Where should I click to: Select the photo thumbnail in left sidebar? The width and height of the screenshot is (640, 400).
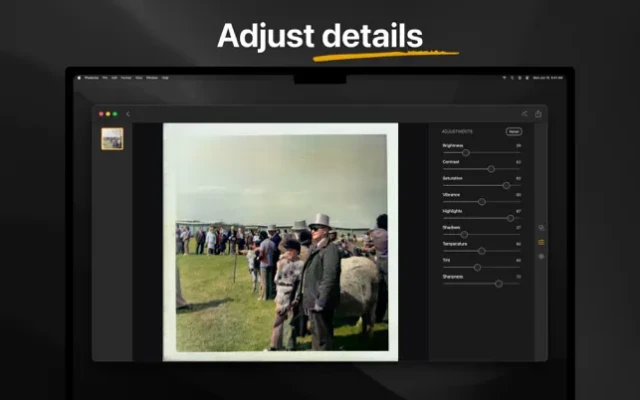[x=112, y=139]
